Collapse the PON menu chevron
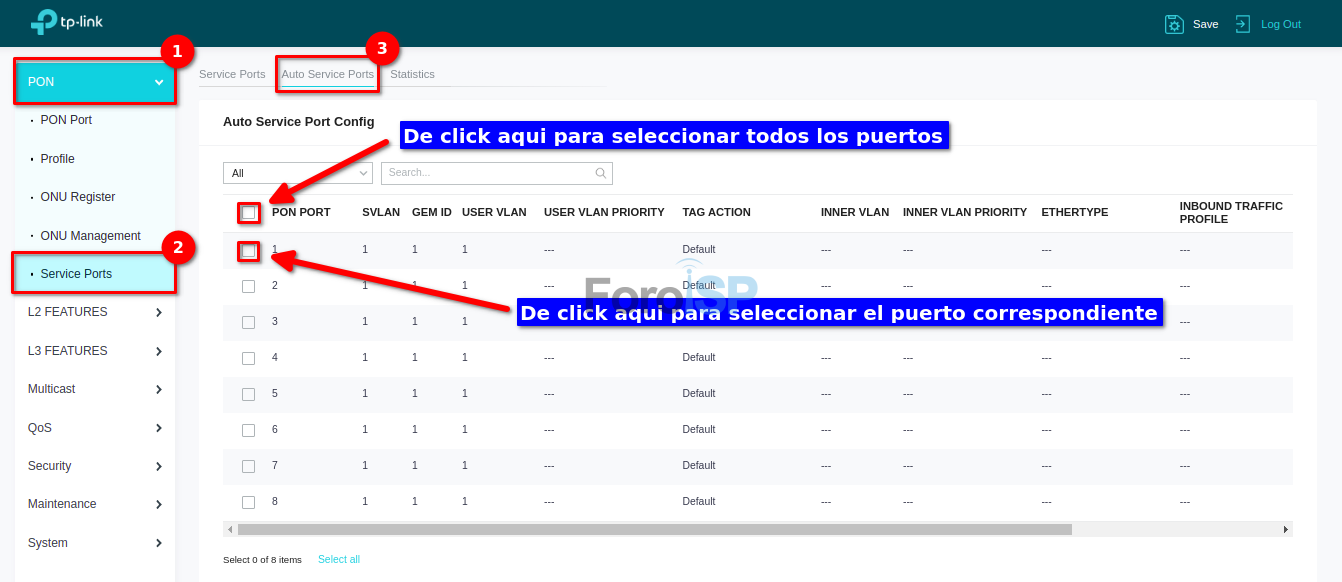 click(x=159, y=82)
